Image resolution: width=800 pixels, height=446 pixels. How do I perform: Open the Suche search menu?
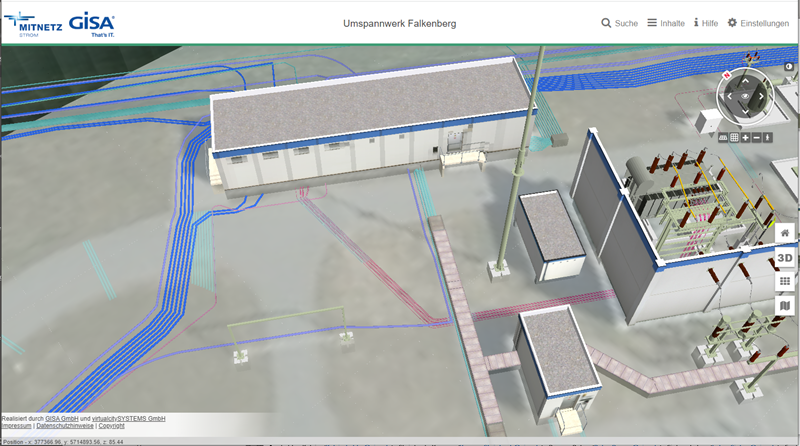620,23
